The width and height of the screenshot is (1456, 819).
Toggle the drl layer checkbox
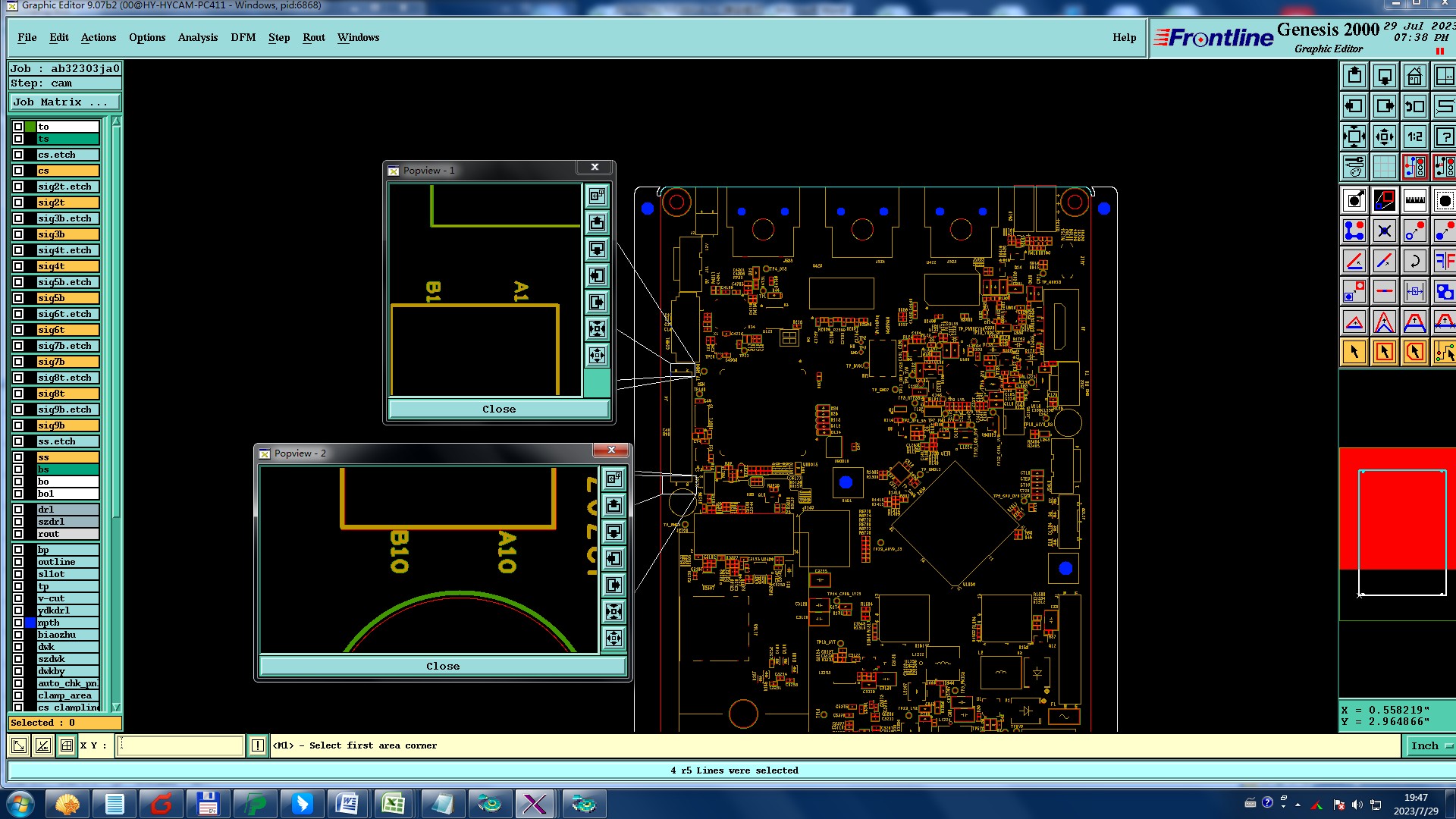click(18, 510)
